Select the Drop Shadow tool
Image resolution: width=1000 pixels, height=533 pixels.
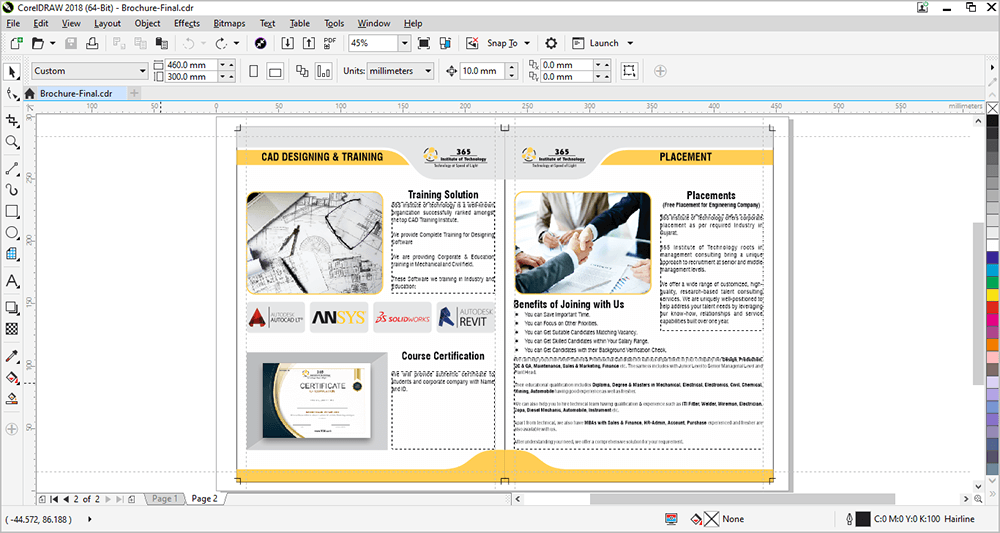click(x=11, y=307)
